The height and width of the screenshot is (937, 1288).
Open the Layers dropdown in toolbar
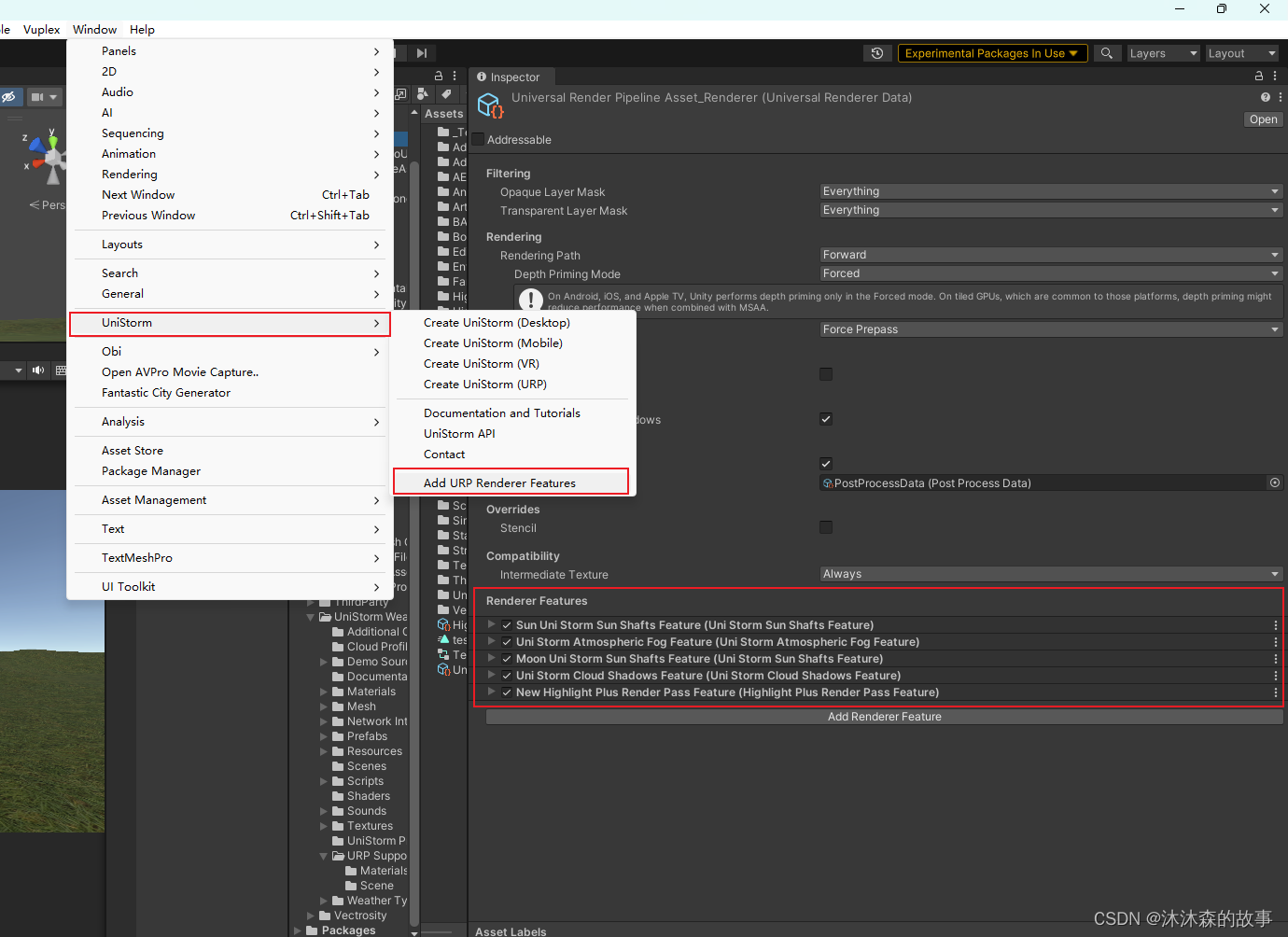click(1163, 53)
